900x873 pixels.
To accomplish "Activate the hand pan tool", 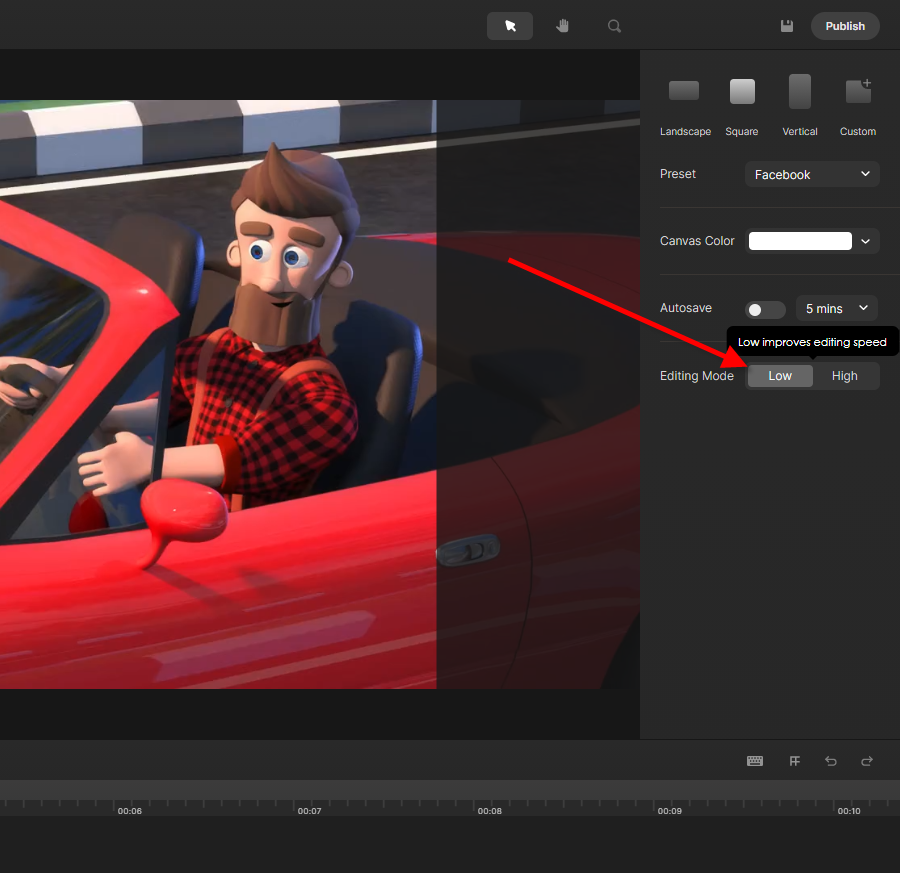I will (562, 26).
